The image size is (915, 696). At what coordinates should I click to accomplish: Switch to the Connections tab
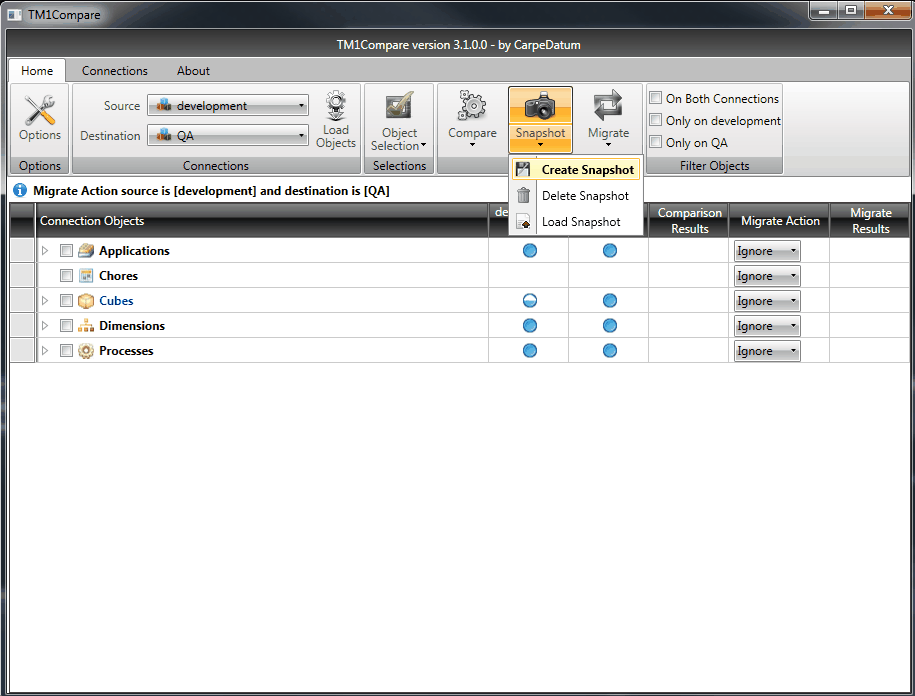[114, 71]
